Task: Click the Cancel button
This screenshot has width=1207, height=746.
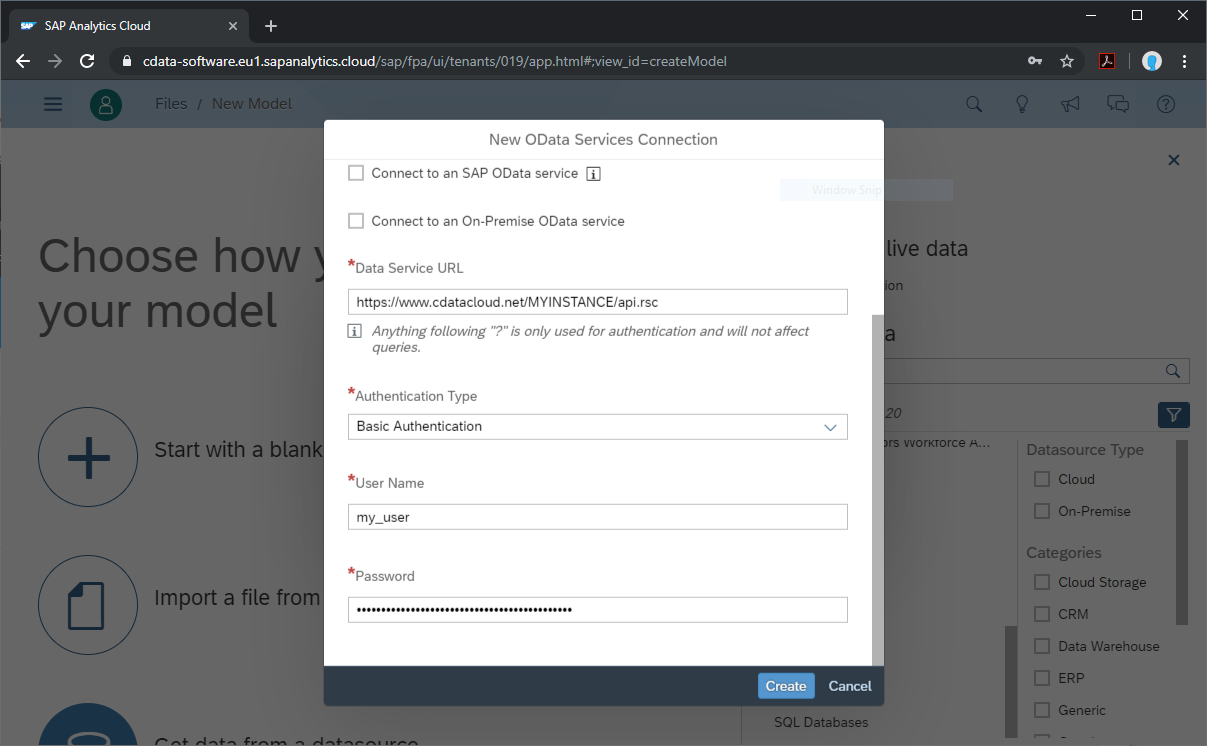Action: coord(849,686)
